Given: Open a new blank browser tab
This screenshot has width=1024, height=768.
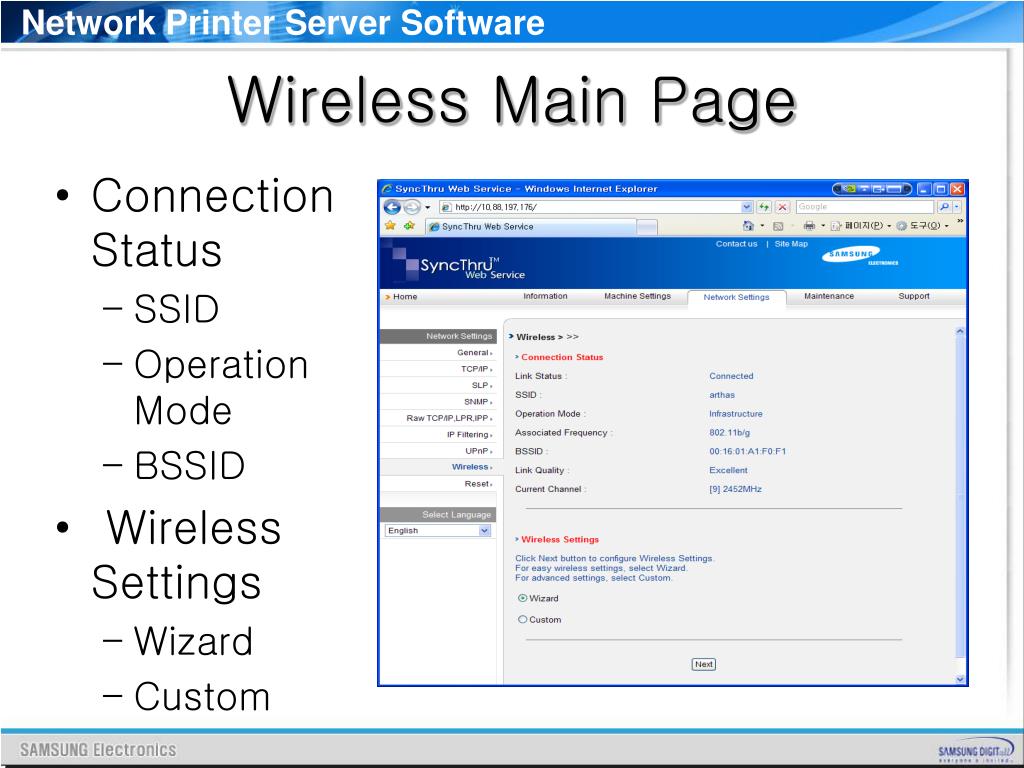Looking at the screenshot, I should coord(647,227).
